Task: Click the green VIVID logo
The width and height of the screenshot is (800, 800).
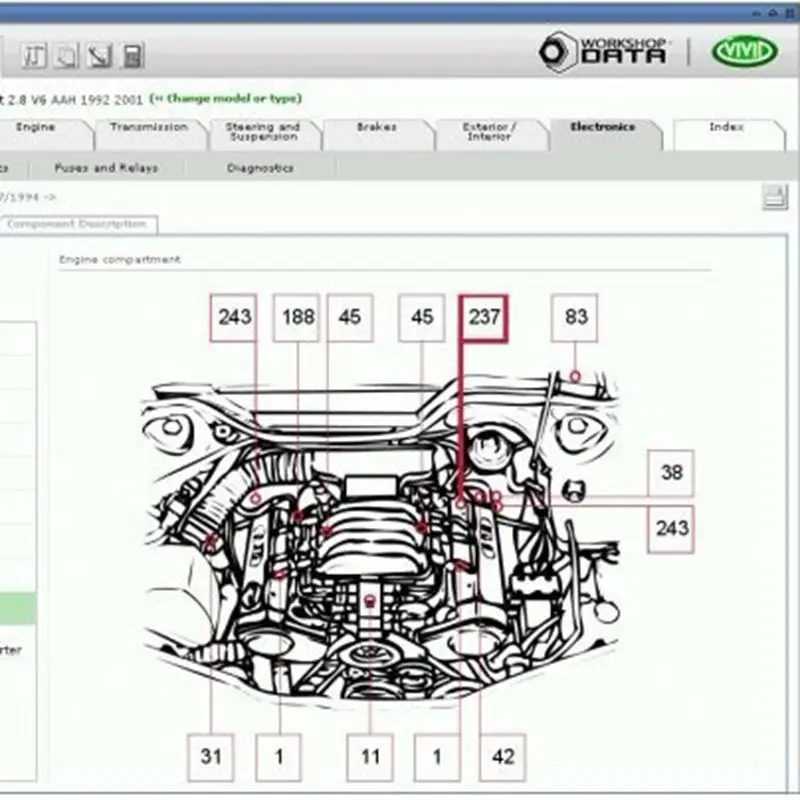Action: (744, 52)
